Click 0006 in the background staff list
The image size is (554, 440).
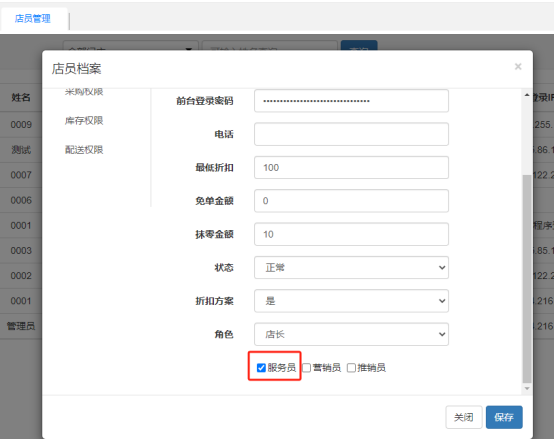21,200
